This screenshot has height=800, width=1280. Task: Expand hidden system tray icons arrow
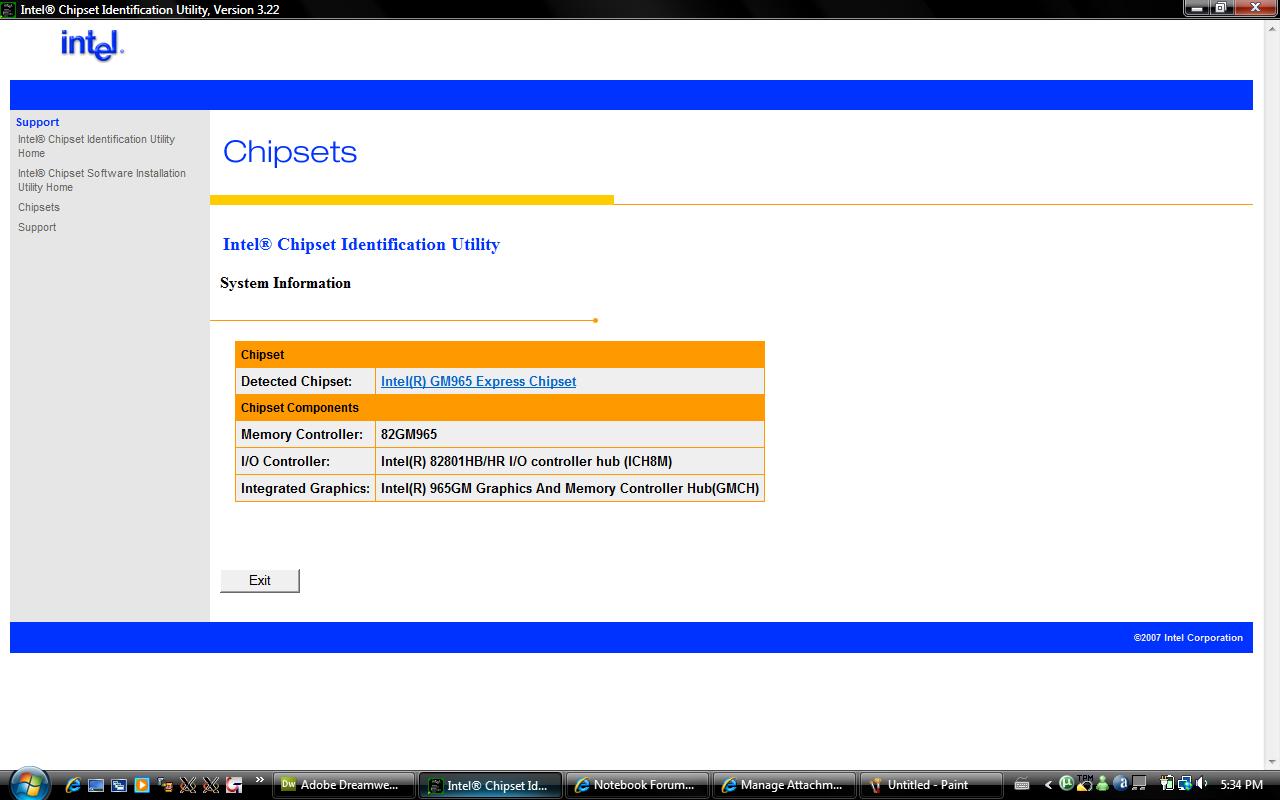point(1048,785)
